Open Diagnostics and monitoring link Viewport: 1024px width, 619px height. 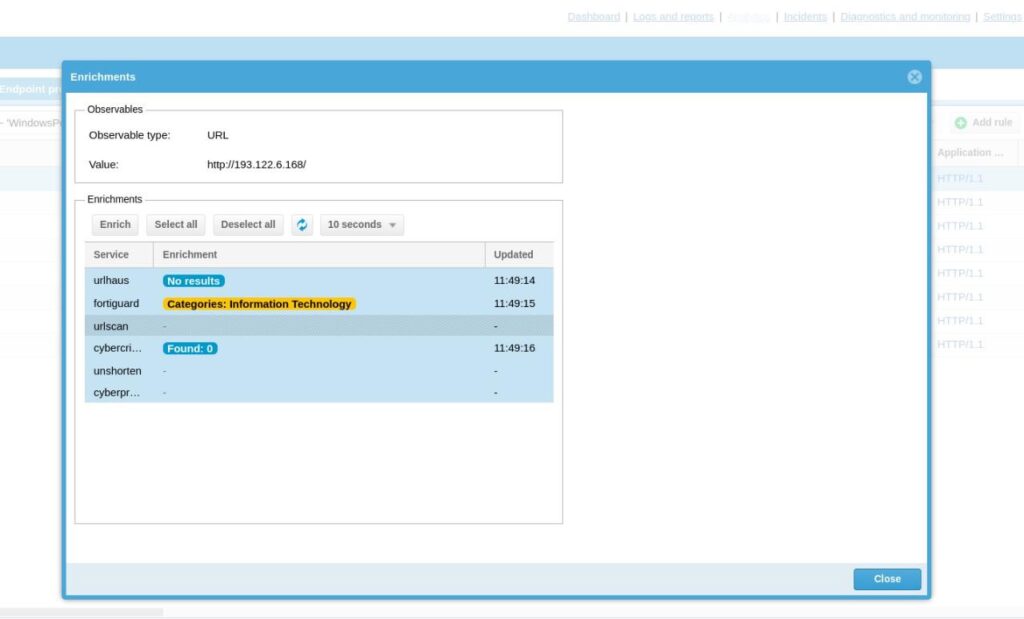pyautogui.click(x=905, y=17)
